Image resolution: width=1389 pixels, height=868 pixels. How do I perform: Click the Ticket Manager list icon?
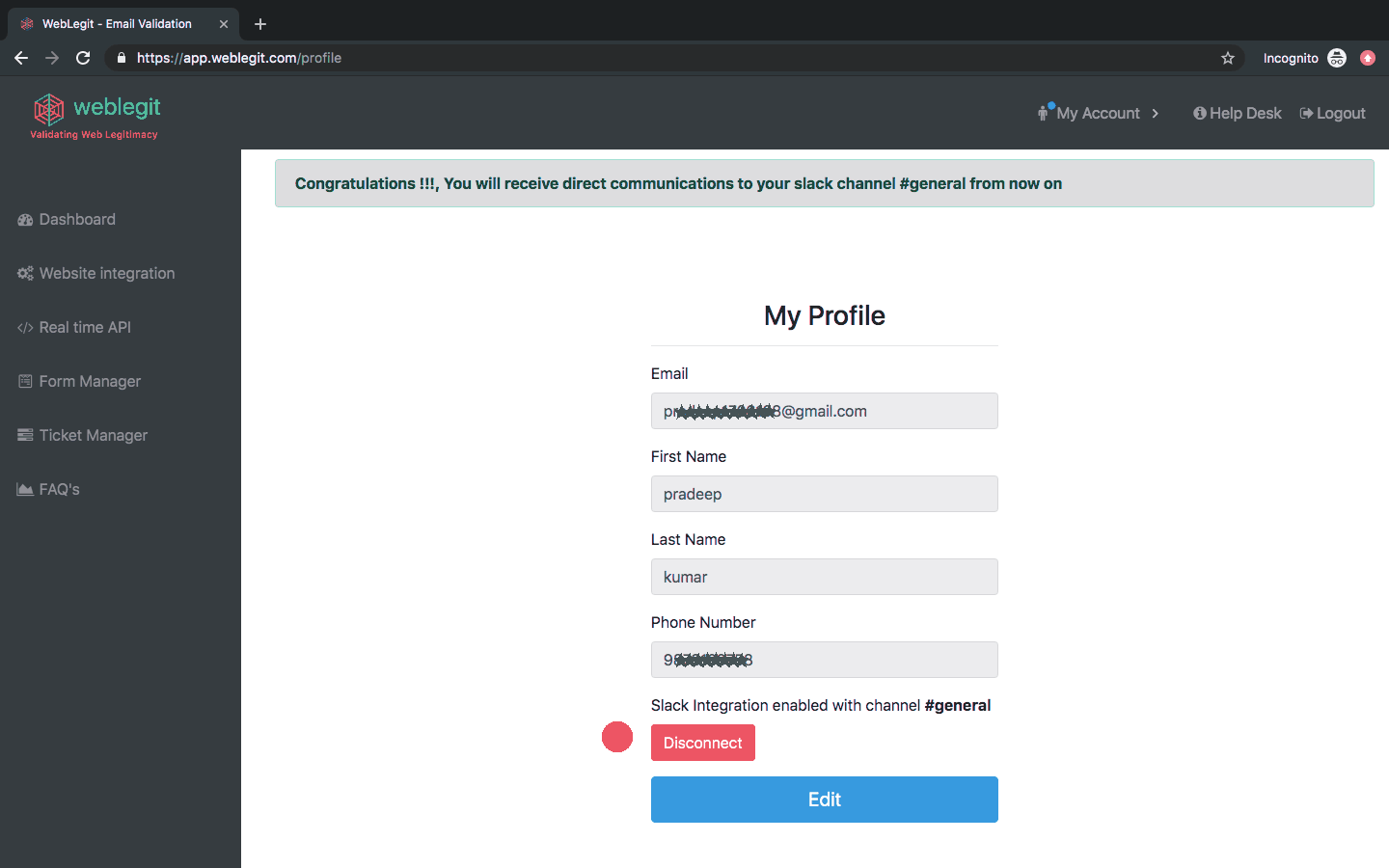click(x=25, y=436)
